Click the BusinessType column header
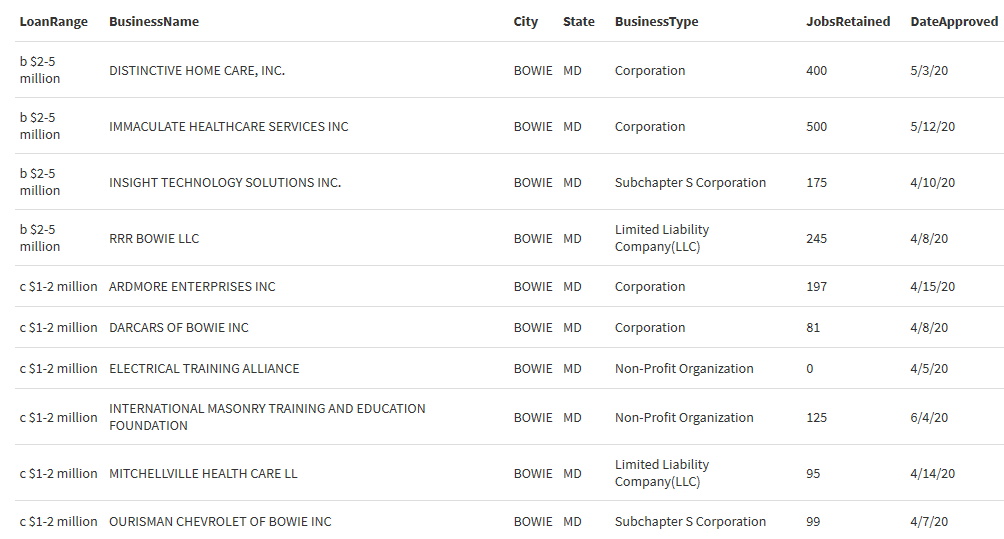 click(657, 22)
